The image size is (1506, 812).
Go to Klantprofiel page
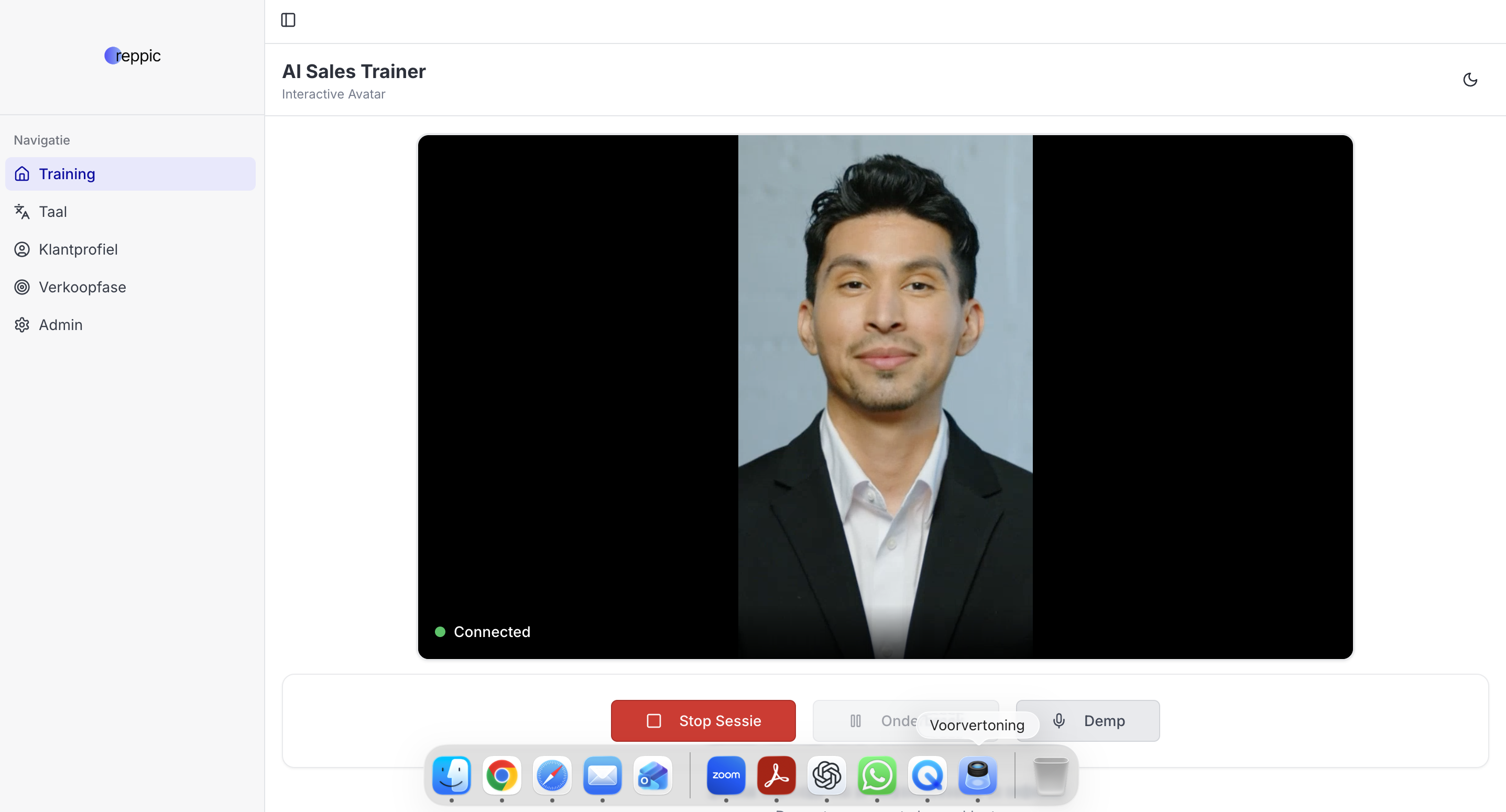pyautogui.click(x=78, y=249)
